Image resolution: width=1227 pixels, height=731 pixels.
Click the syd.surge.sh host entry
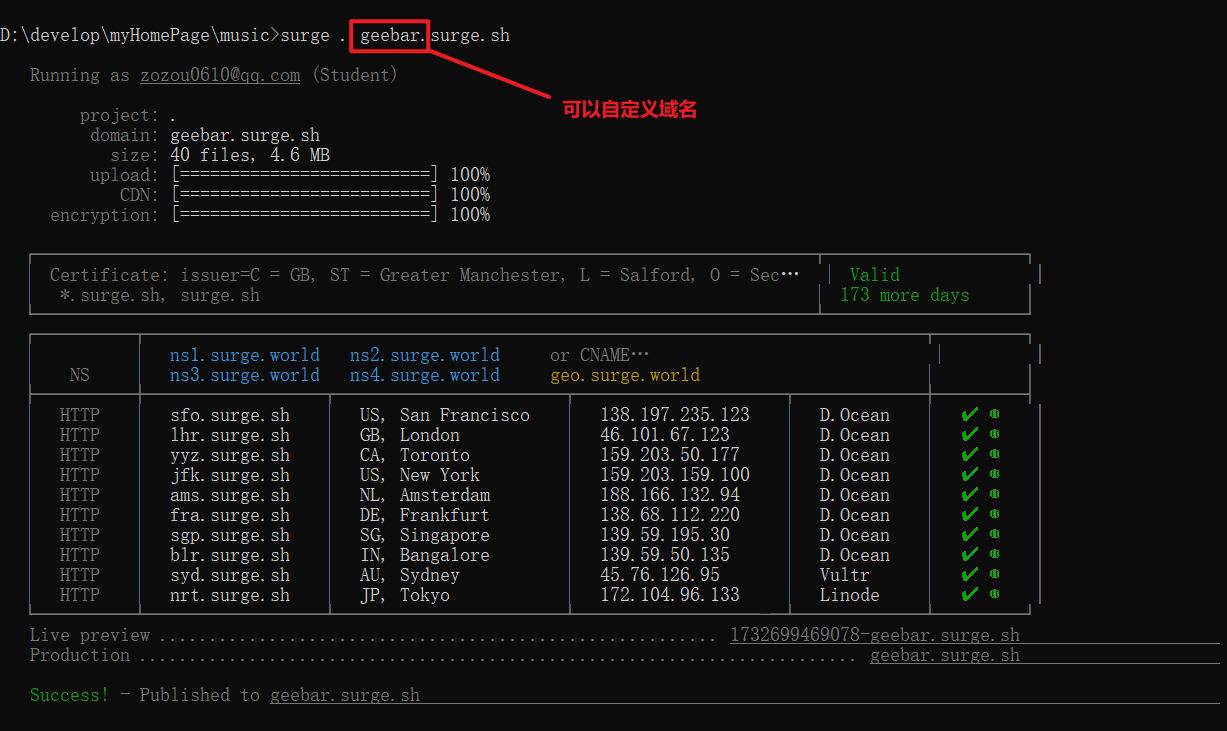230,575
